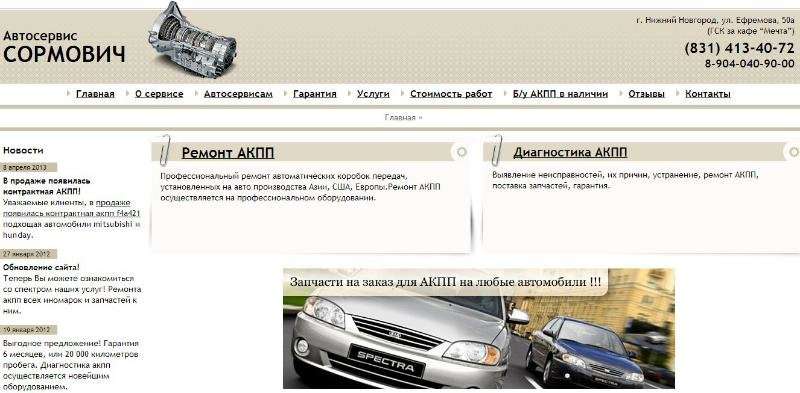Open the Отзывы page

[646, 94]
